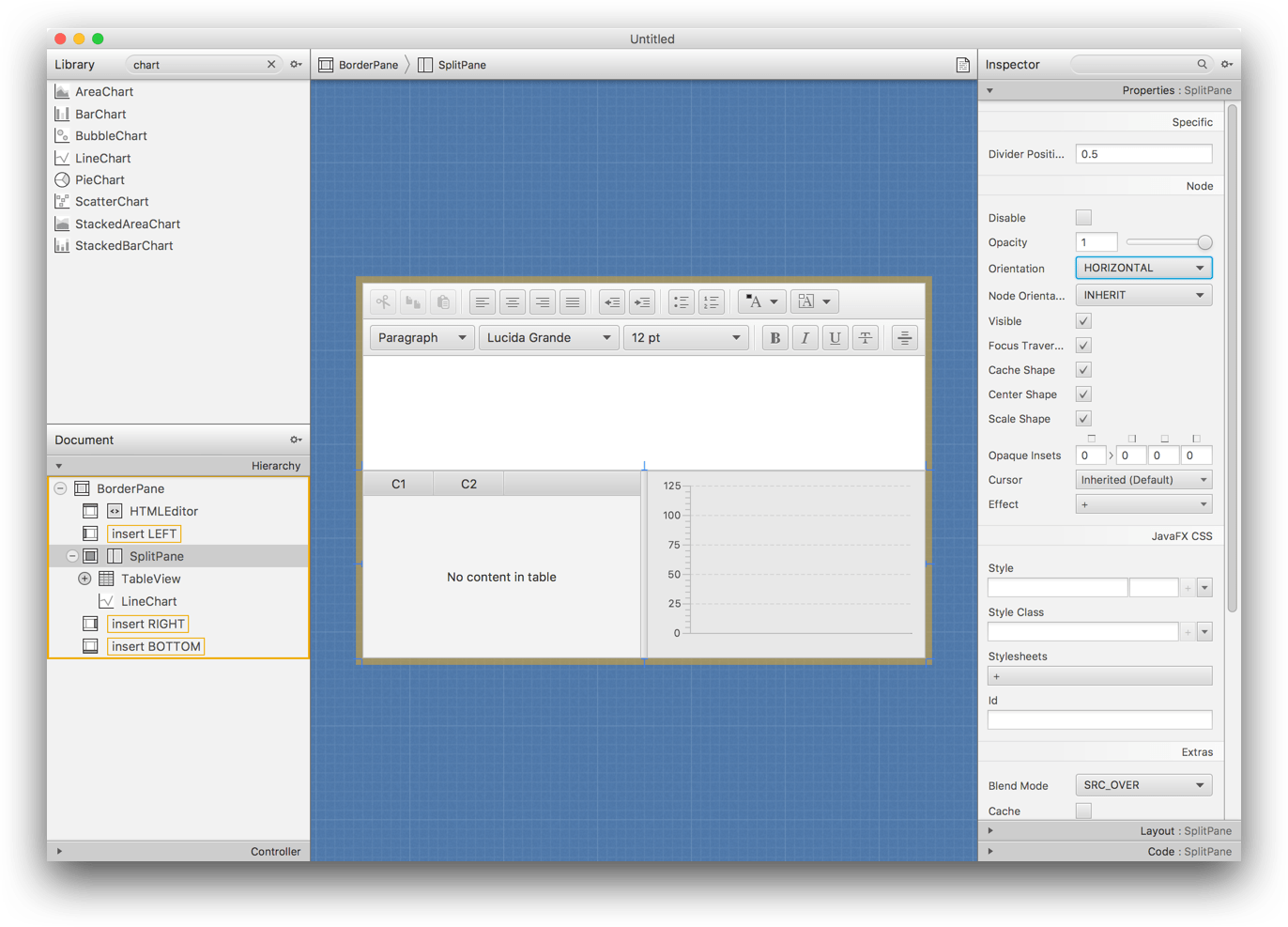Uncheck the Visible checkbox
The width and height of the screenshot is (1288, 927).
pos(1083,321)
